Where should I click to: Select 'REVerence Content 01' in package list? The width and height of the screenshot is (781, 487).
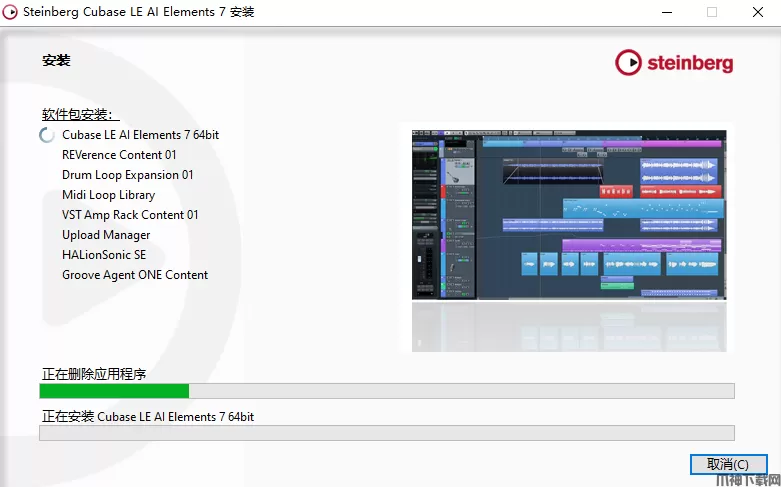point(119,155)
